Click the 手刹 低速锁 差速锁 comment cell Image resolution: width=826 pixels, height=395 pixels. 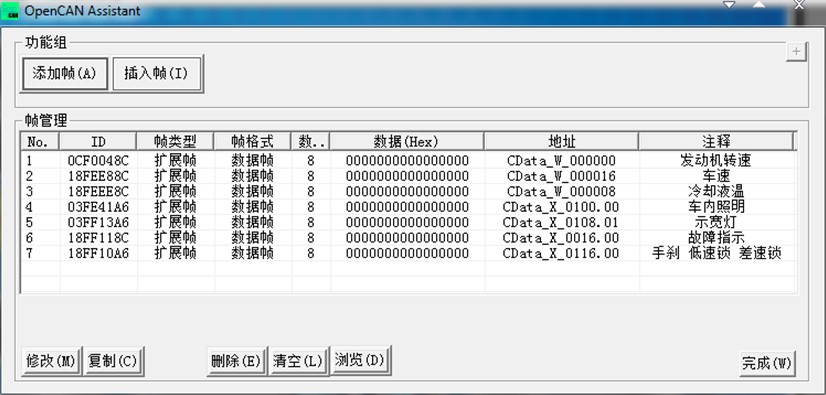coord(716,253)
